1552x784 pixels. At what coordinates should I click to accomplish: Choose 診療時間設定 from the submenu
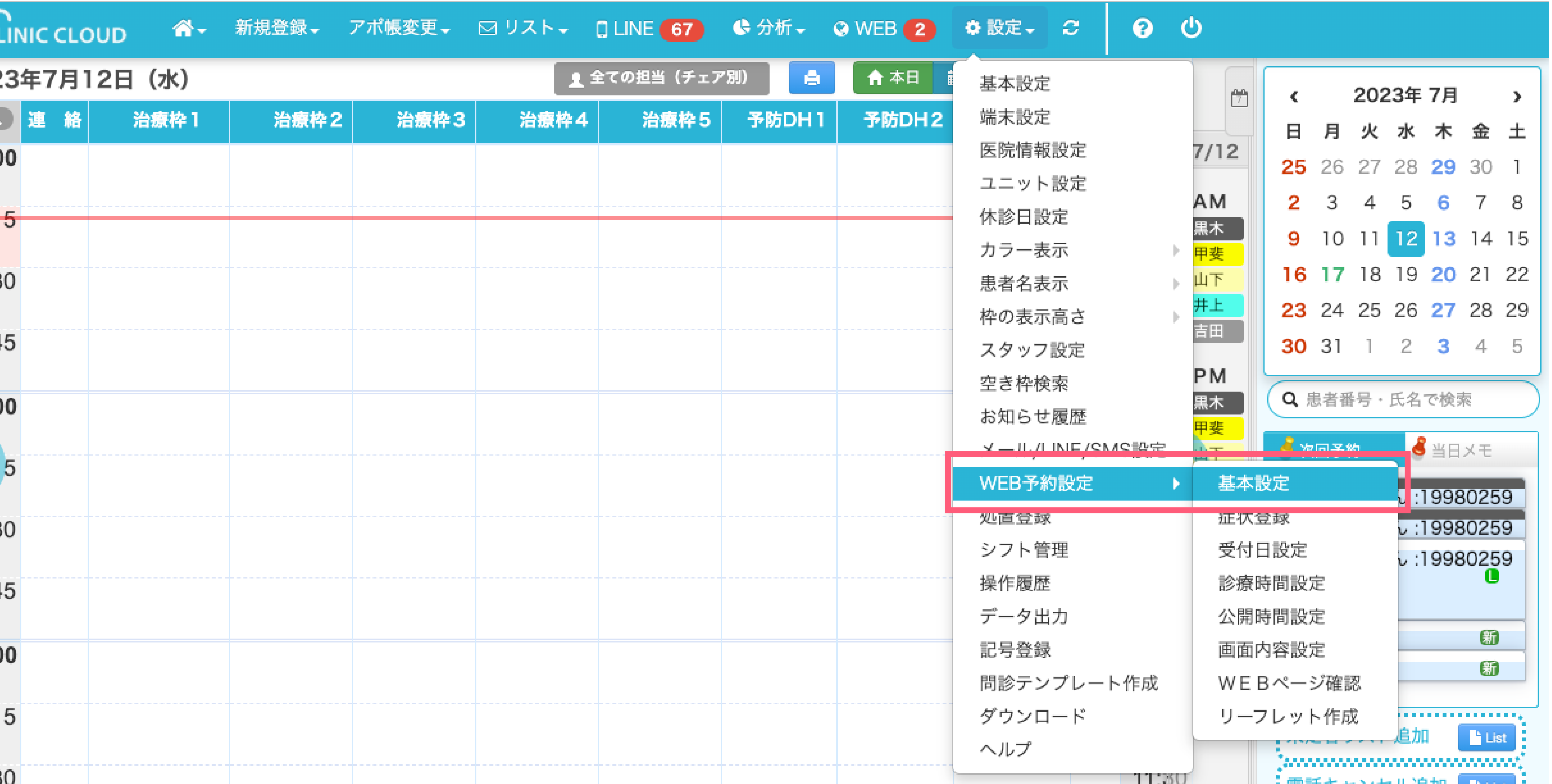(x=1271, y=583)
